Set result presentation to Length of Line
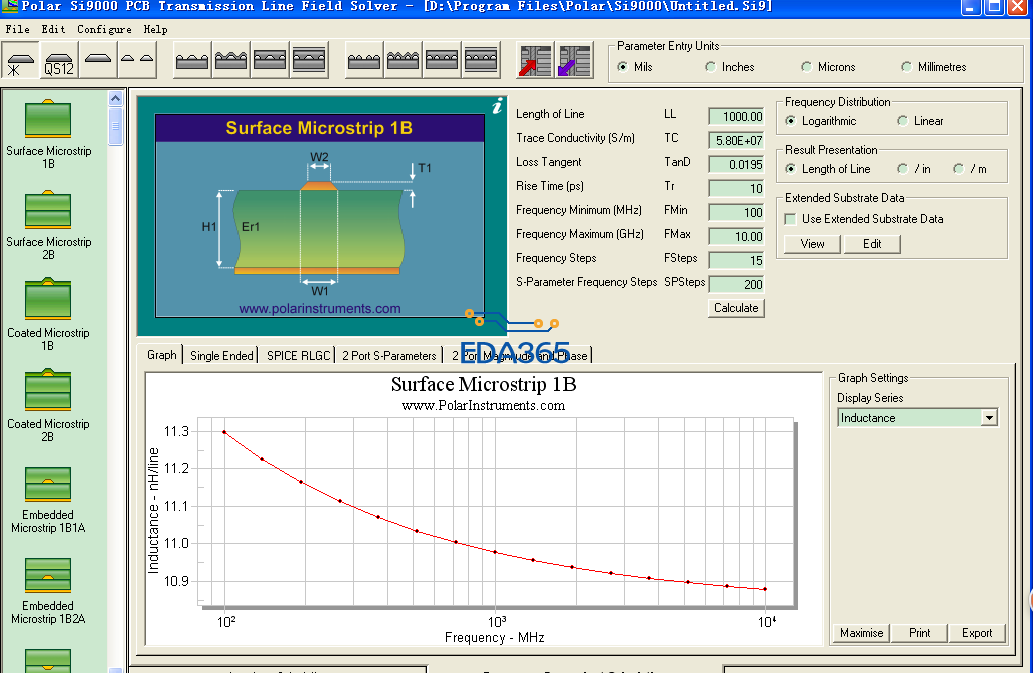Viewport: 1033px width, 673px height. (828, 169)
